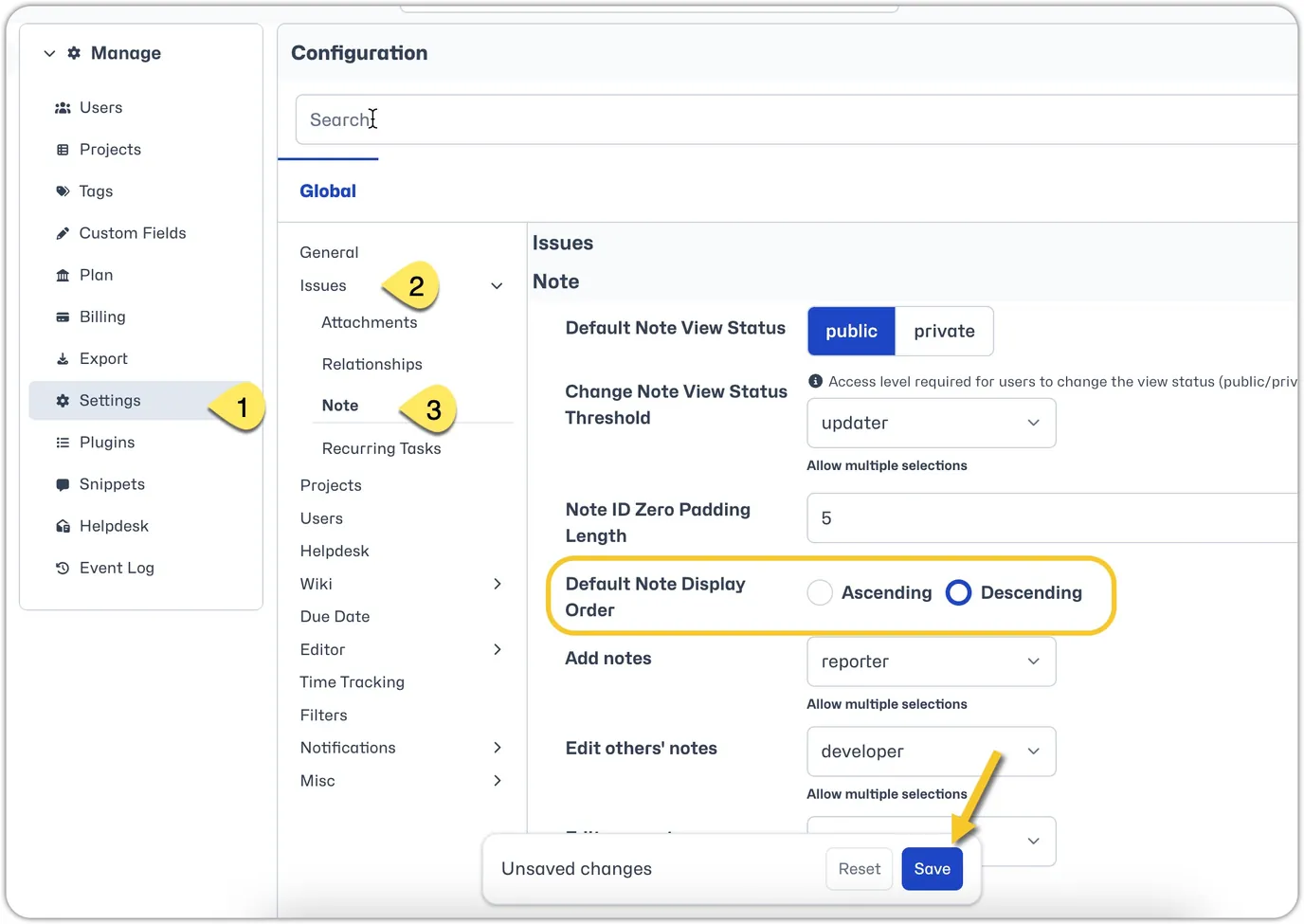Image resolution: width=1304 pixels, height=924 pixels.
Task: Click the Custom Fields pencil icon
Action: [63, 233]
